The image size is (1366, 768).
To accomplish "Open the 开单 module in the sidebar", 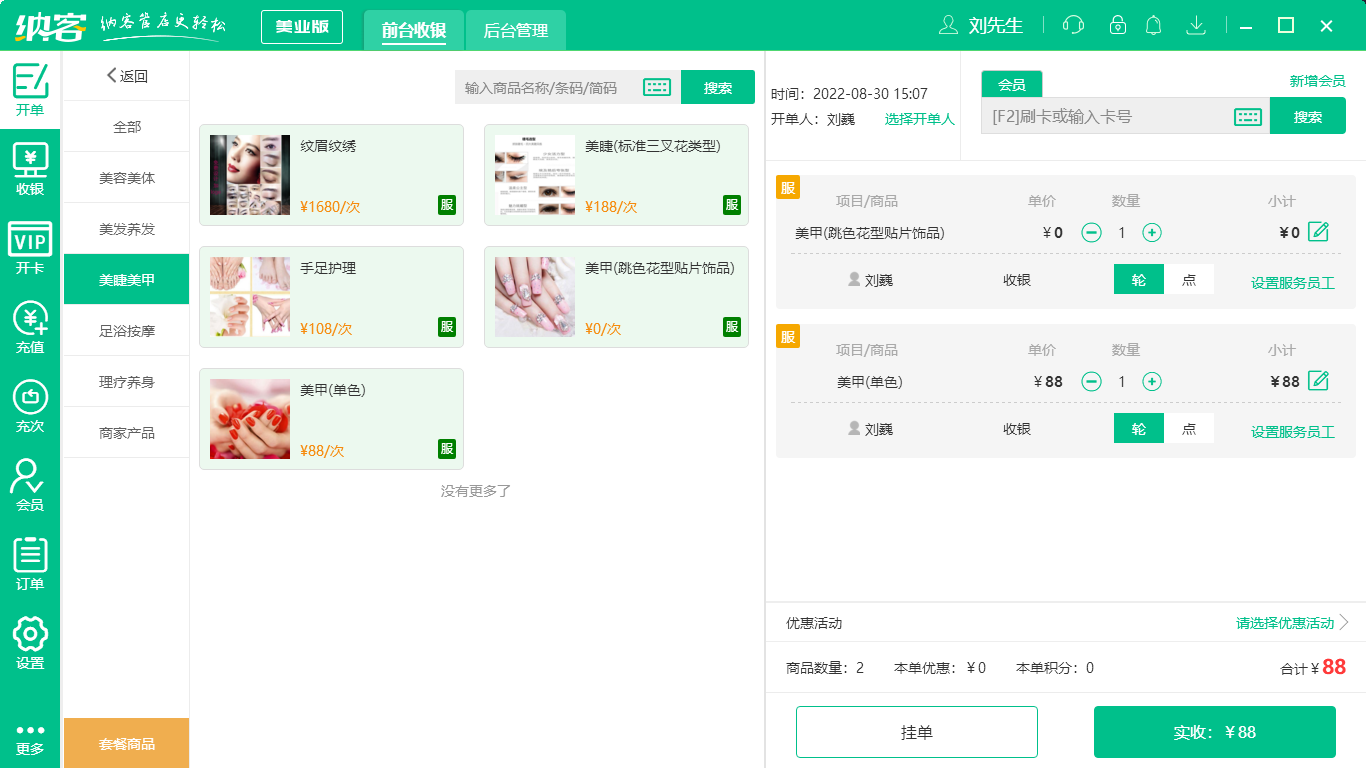I will tap(30, 78).
